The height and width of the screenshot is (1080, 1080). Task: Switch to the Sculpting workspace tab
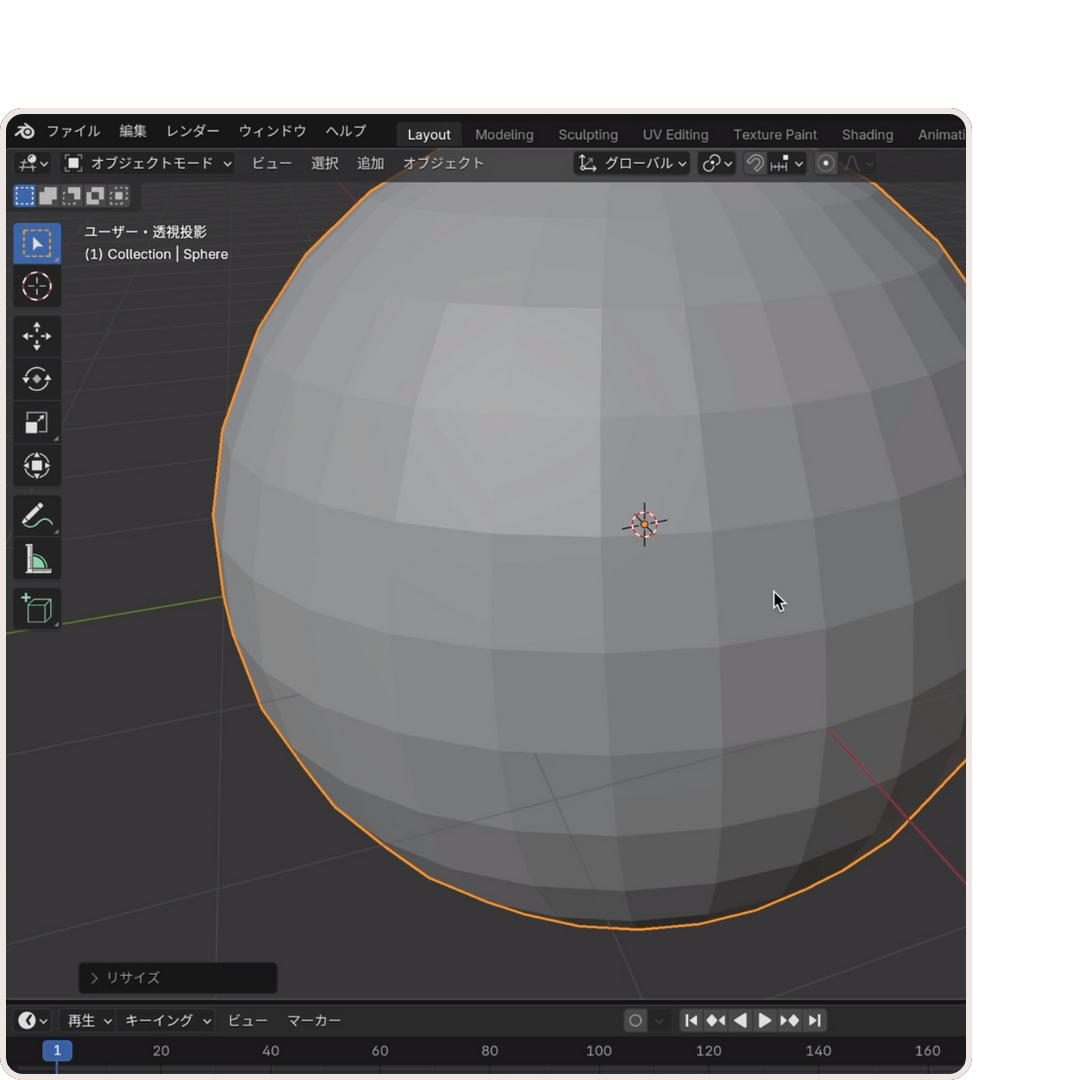[588, 134]
